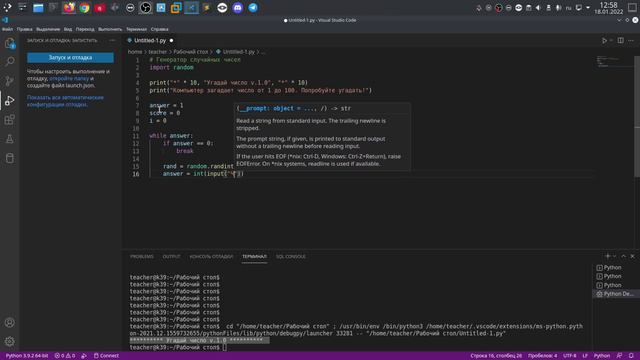Open the Accounts menu icon

point(9,322)
